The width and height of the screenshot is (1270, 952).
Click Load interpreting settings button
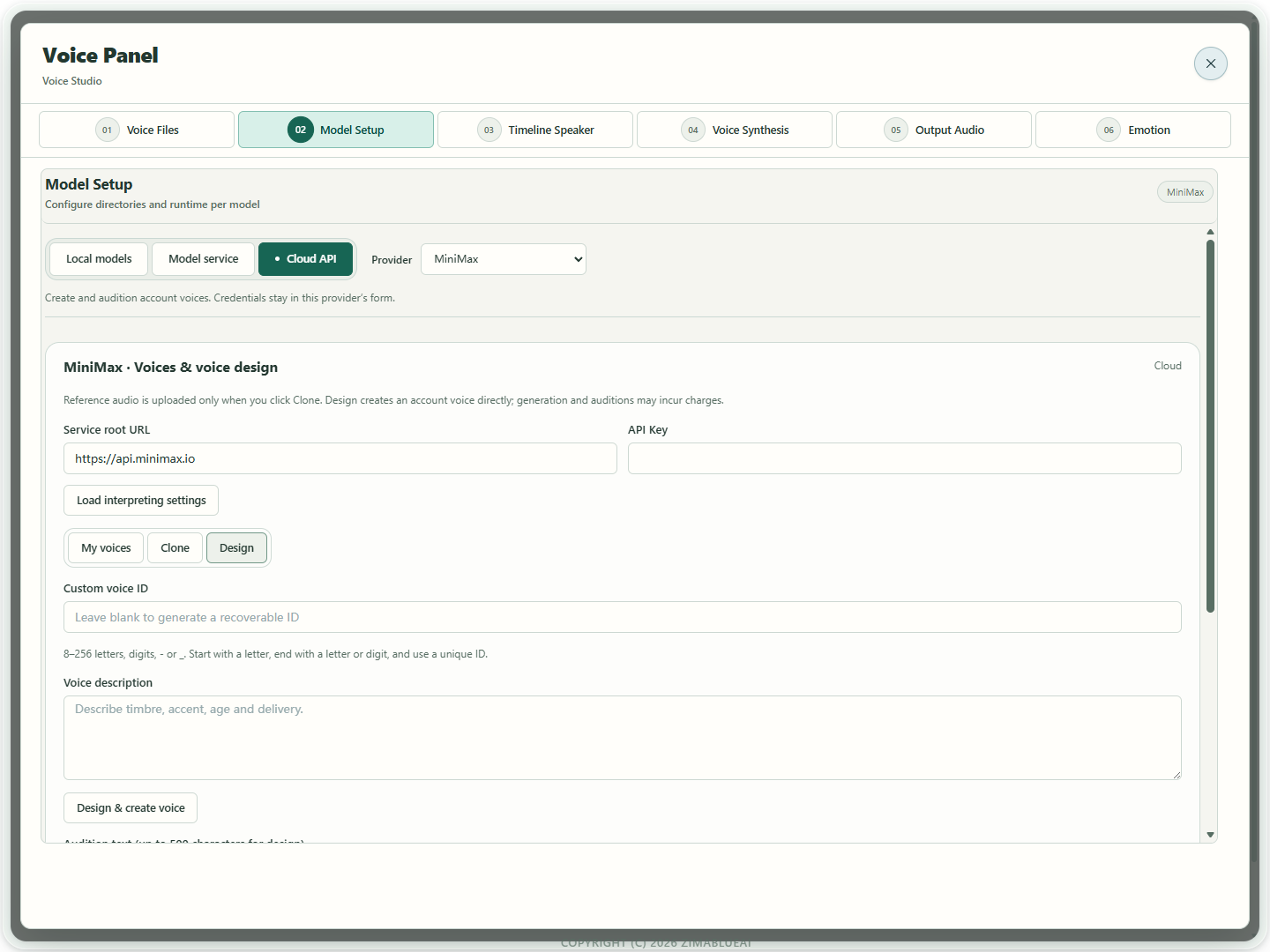[x=141, y=501]
